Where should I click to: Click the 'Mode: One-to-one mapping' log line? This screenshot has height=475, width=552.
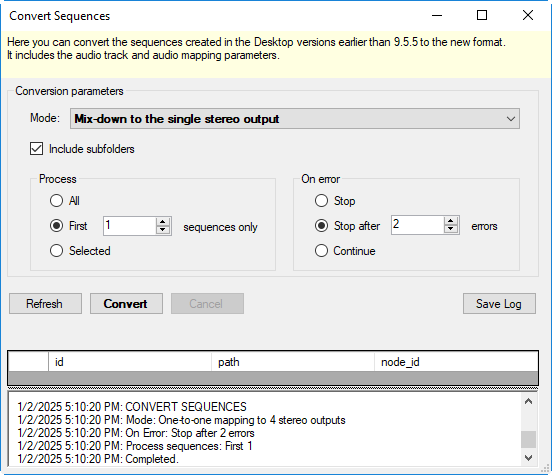pyautogui.click(x=181, y=420)
